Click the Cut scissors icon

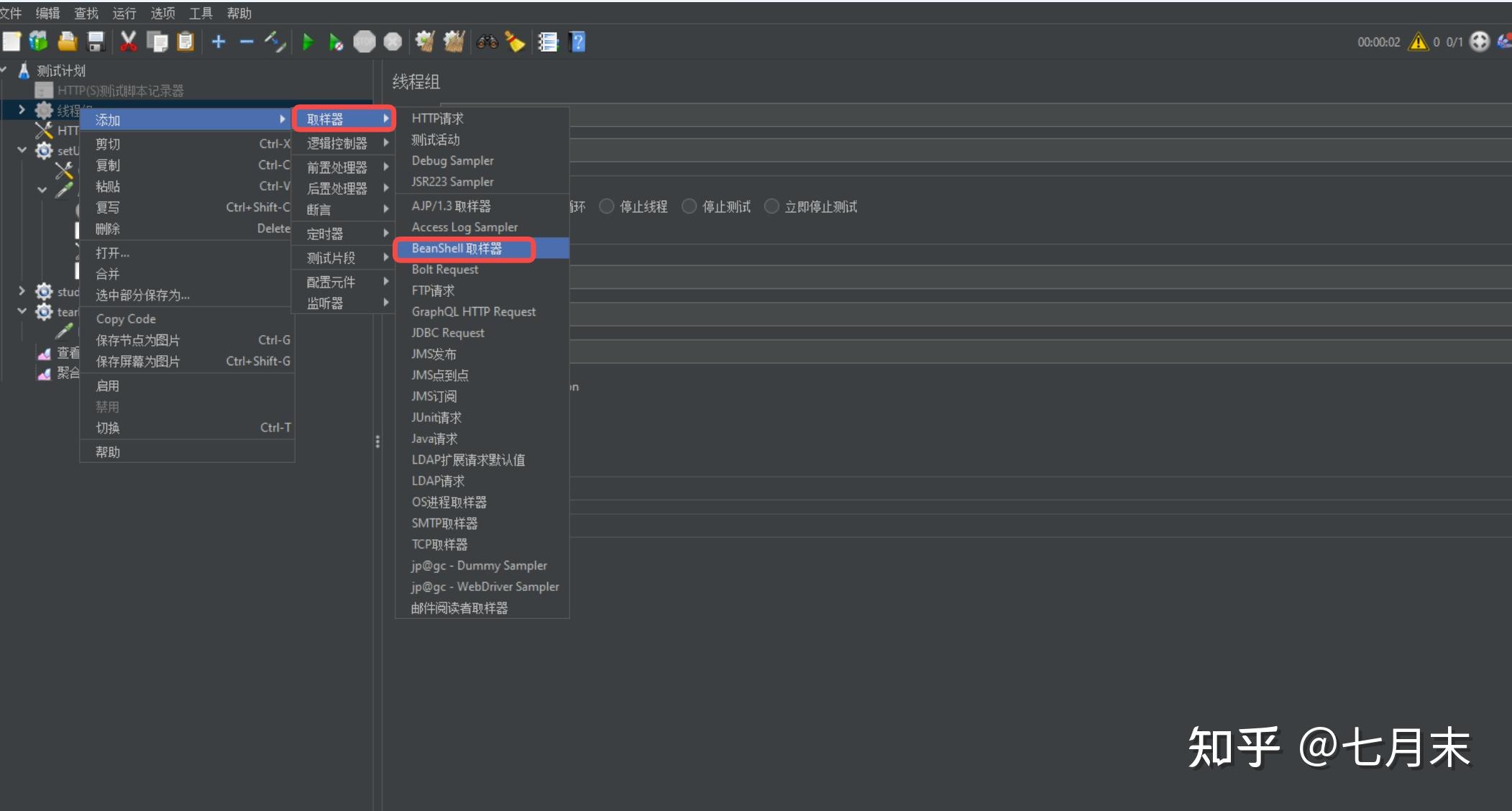tap(129, 42)
